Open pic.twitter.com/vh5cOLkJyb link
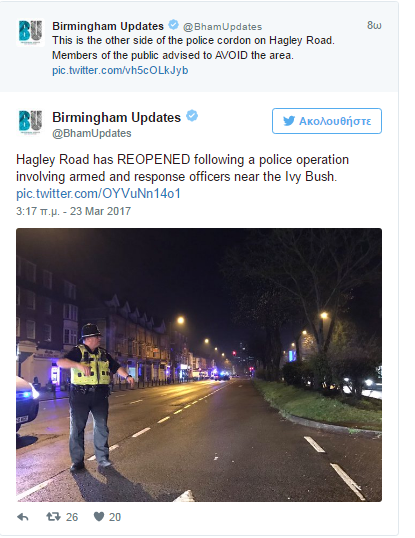 pyautogui.click(x=120, y=70)
